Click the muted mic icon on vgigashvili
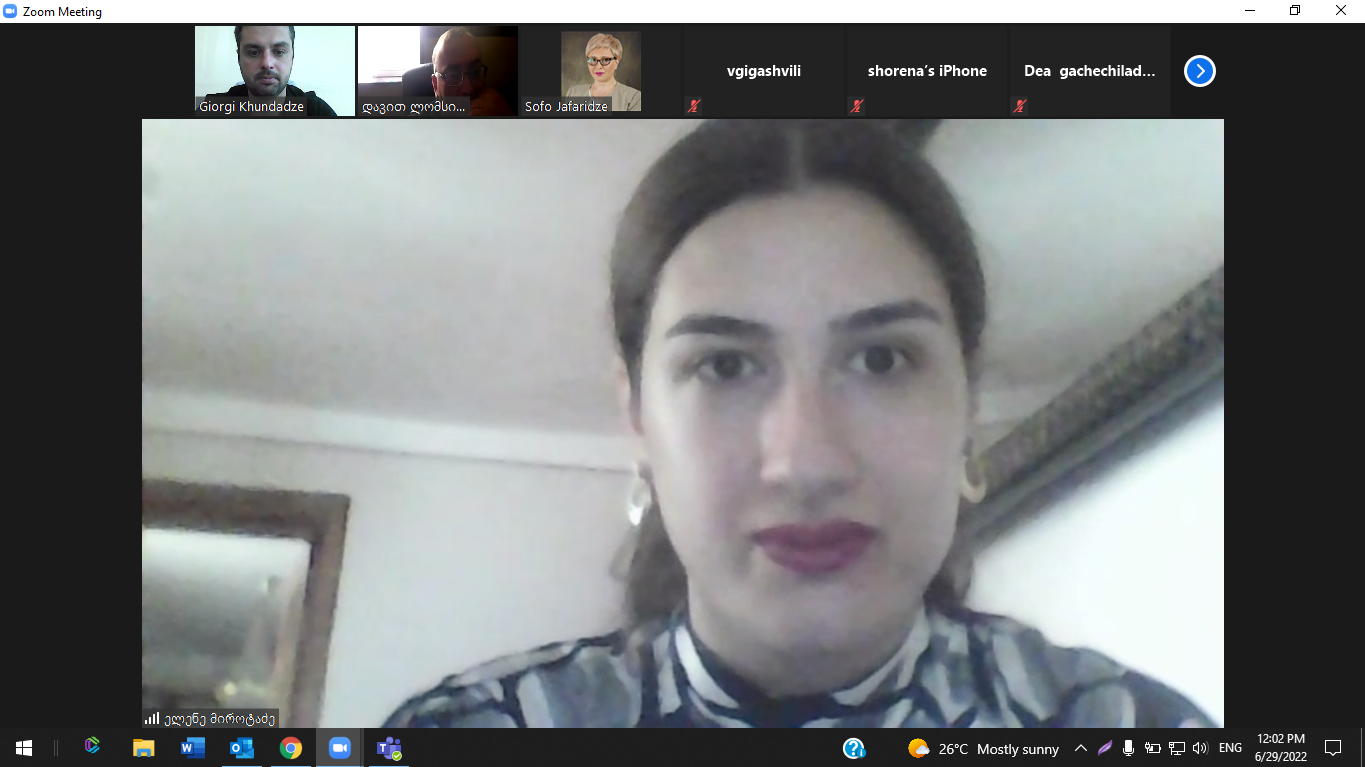1365x767 pixels. [x=694, y=106]
